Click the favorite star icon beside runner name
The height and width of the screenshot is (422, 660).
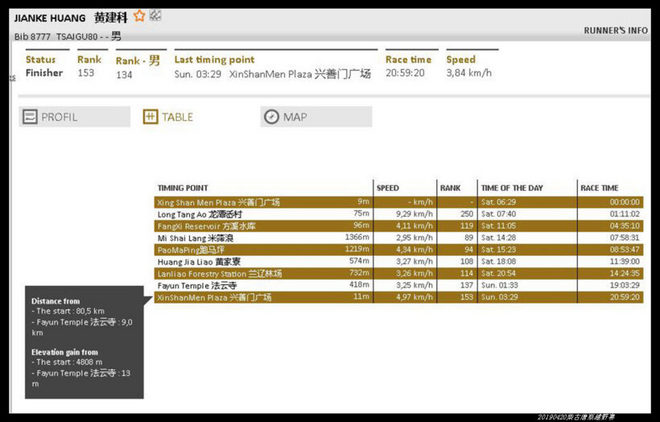tap(140, 16)
